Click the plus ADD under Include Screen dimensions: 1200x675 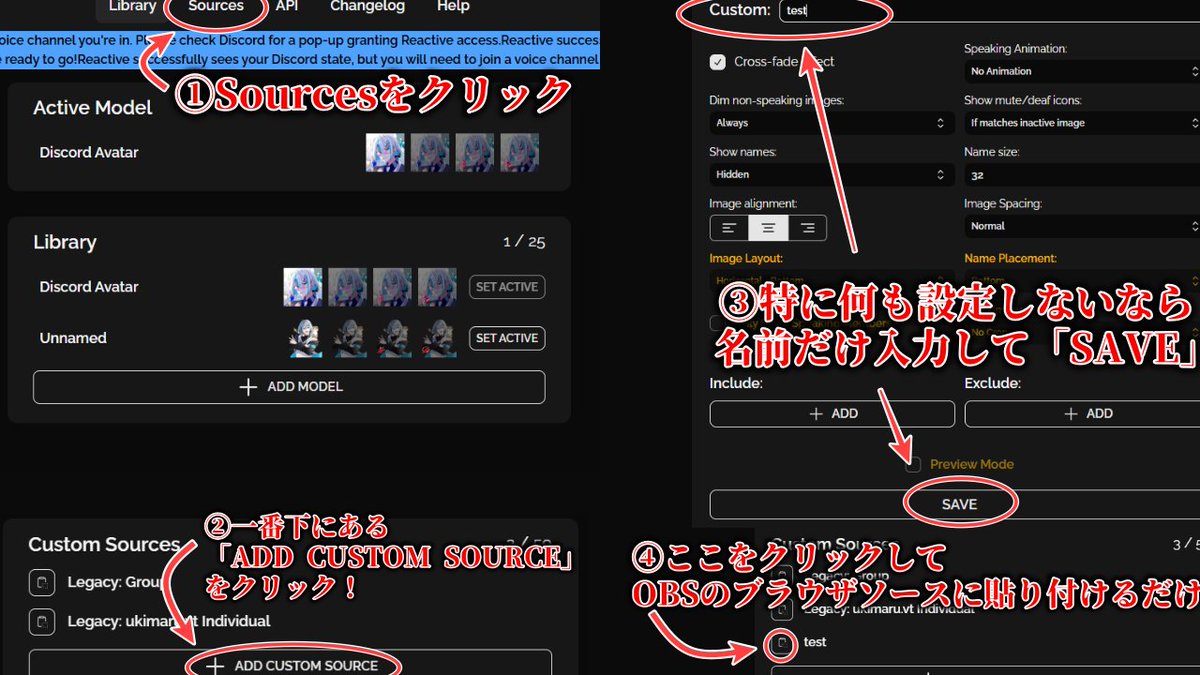pos(832,413)
